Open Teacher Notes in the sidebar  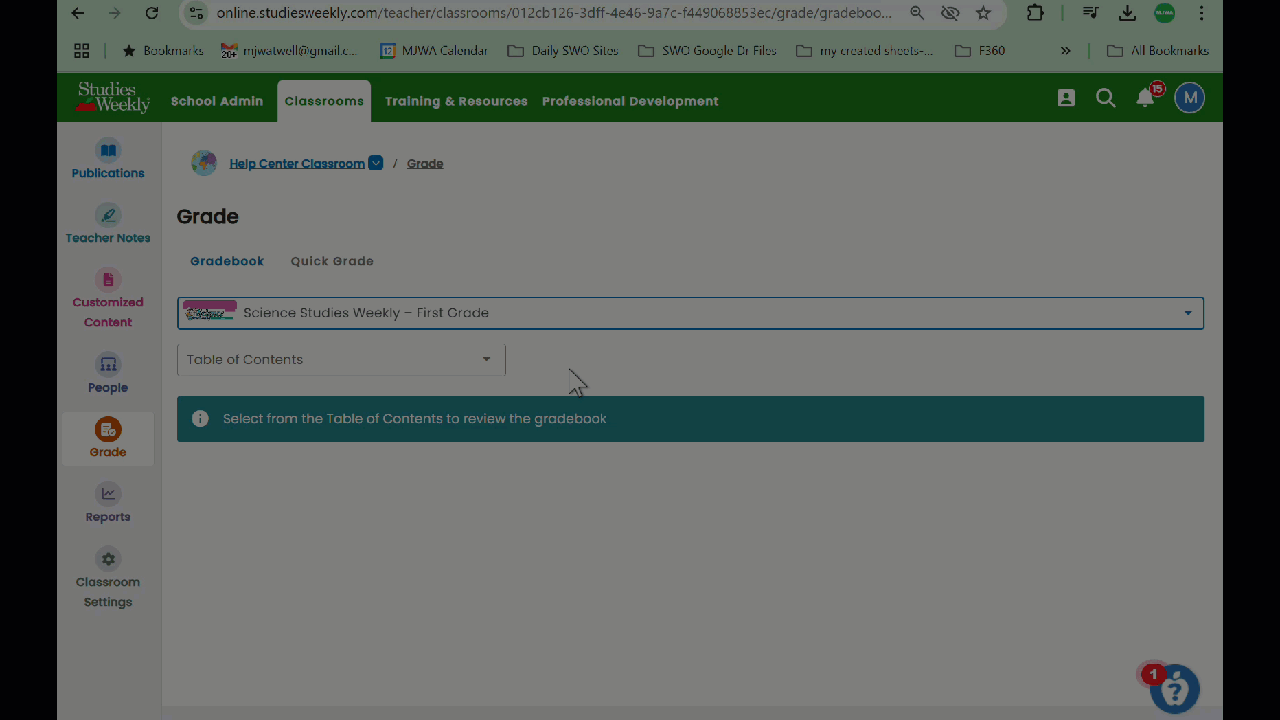pyautogui.click(x=108, y=225)
